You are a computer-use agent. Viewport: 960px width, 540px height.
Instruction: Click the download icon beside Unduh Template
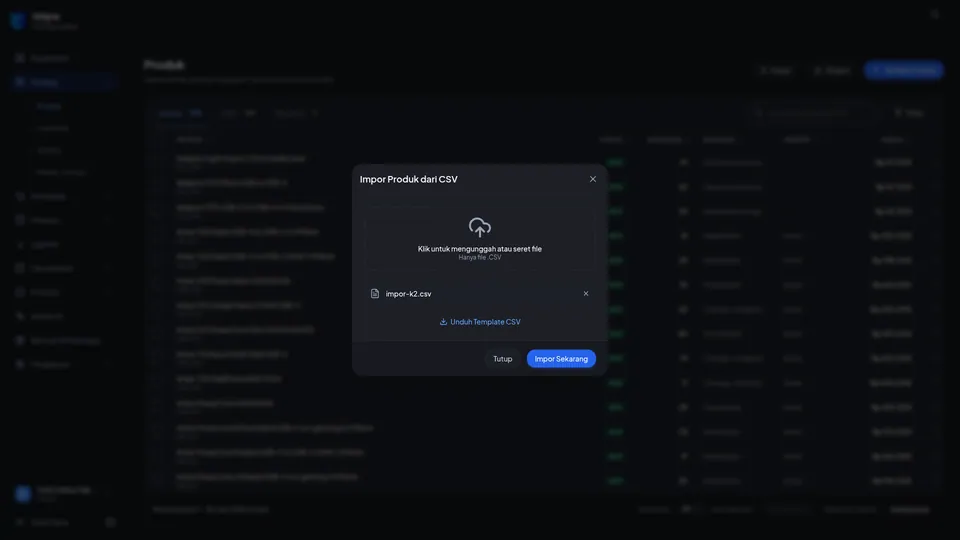(443, 321)
